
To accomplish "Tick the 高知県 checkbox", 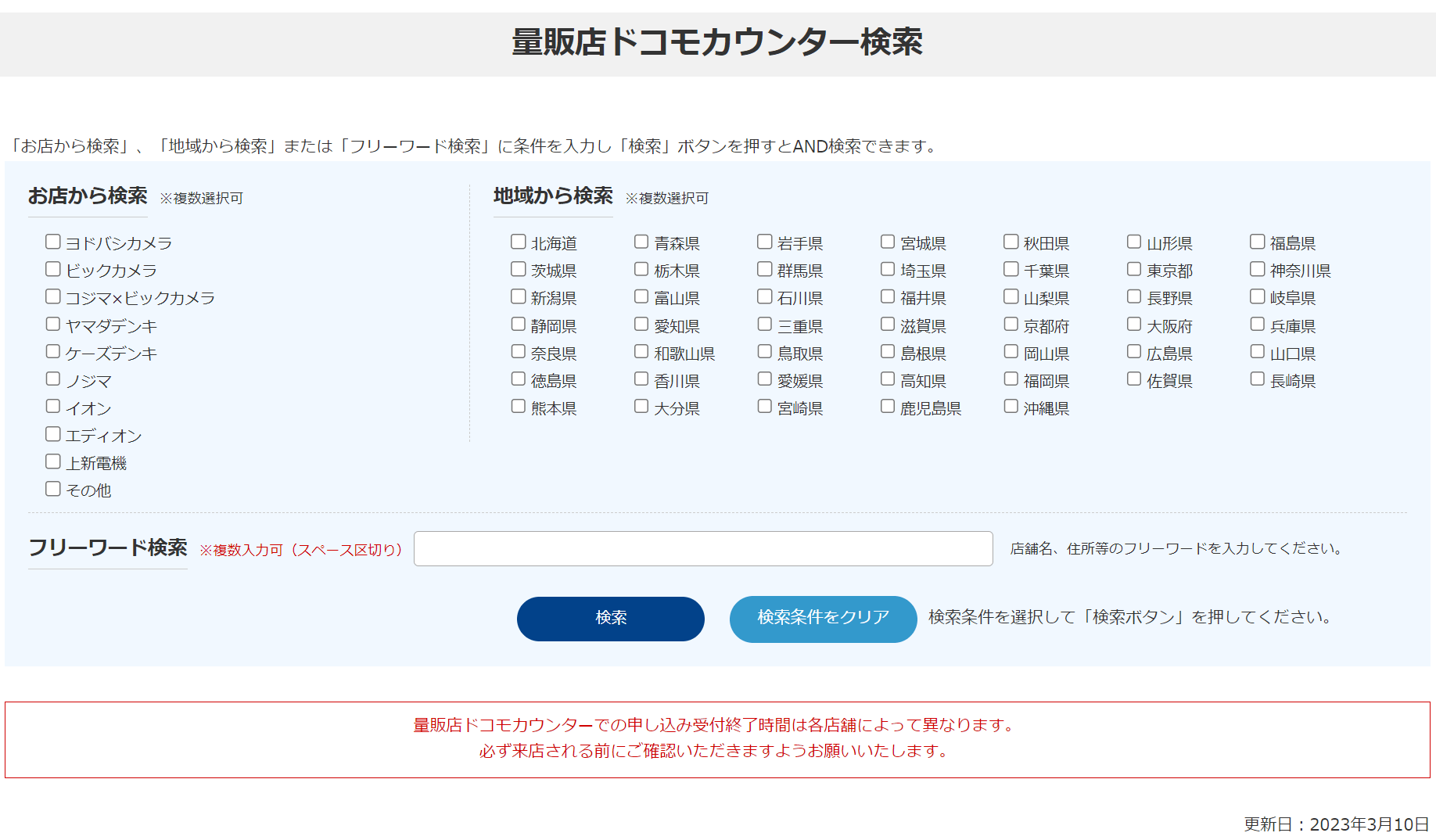I will click(888, 379).
